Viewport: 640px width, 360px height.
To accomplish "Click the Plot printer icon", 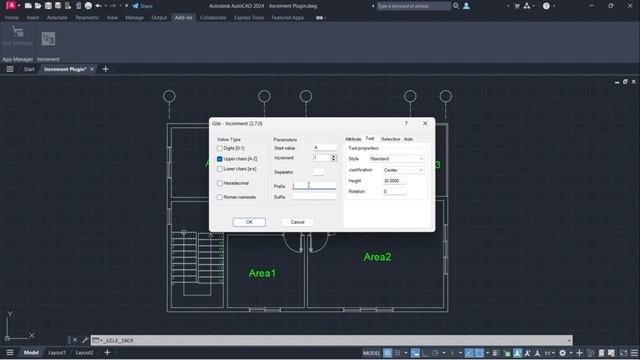I will point(88,6).
